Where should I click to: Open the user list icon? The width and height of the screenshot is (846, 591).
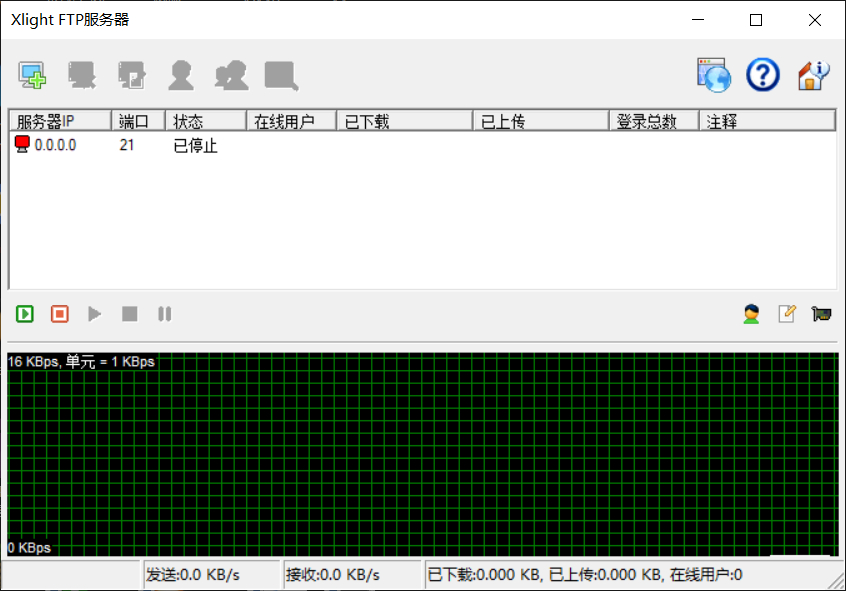751,314
